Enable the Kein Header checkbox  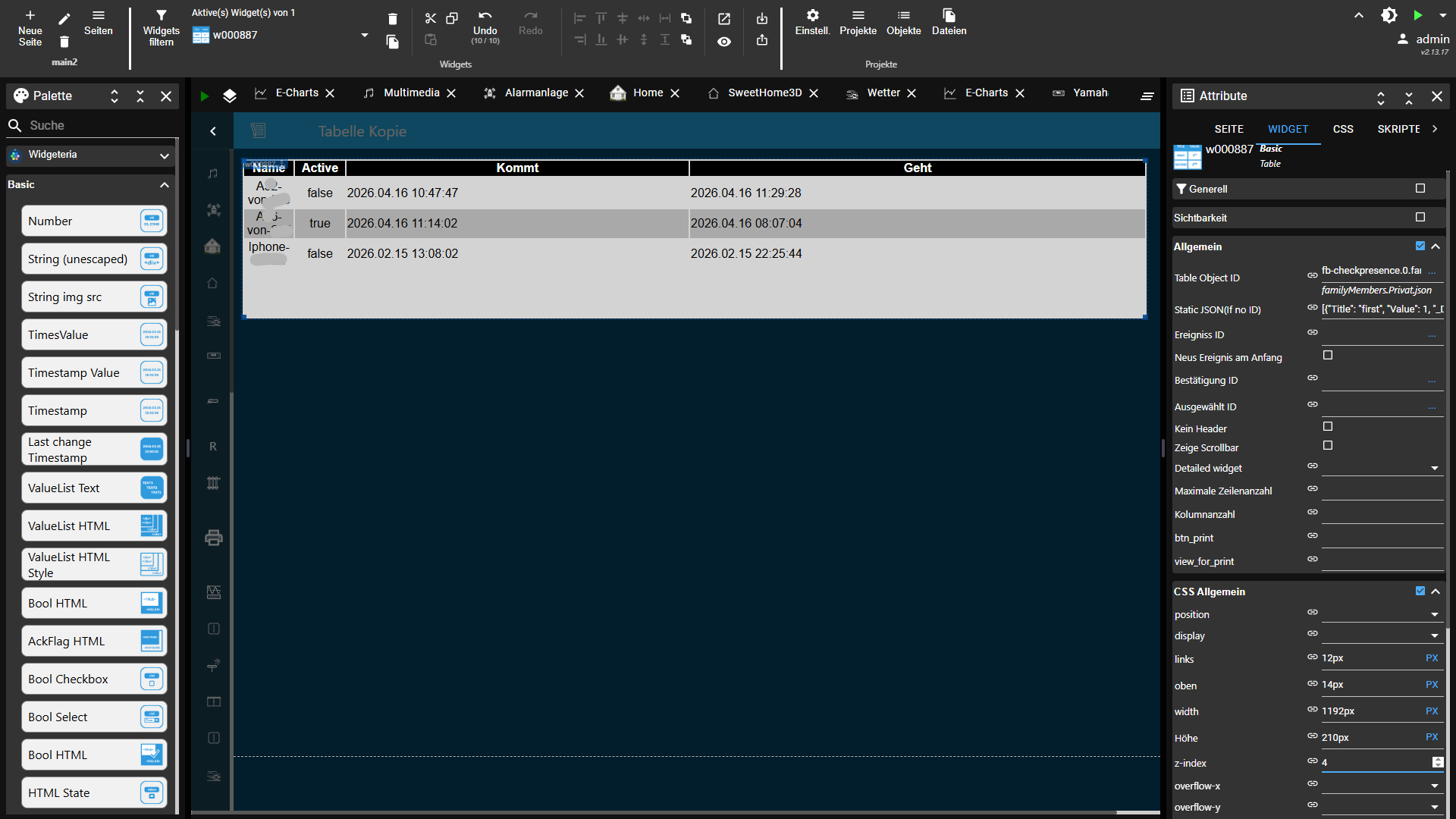(x=1328, y=426)
